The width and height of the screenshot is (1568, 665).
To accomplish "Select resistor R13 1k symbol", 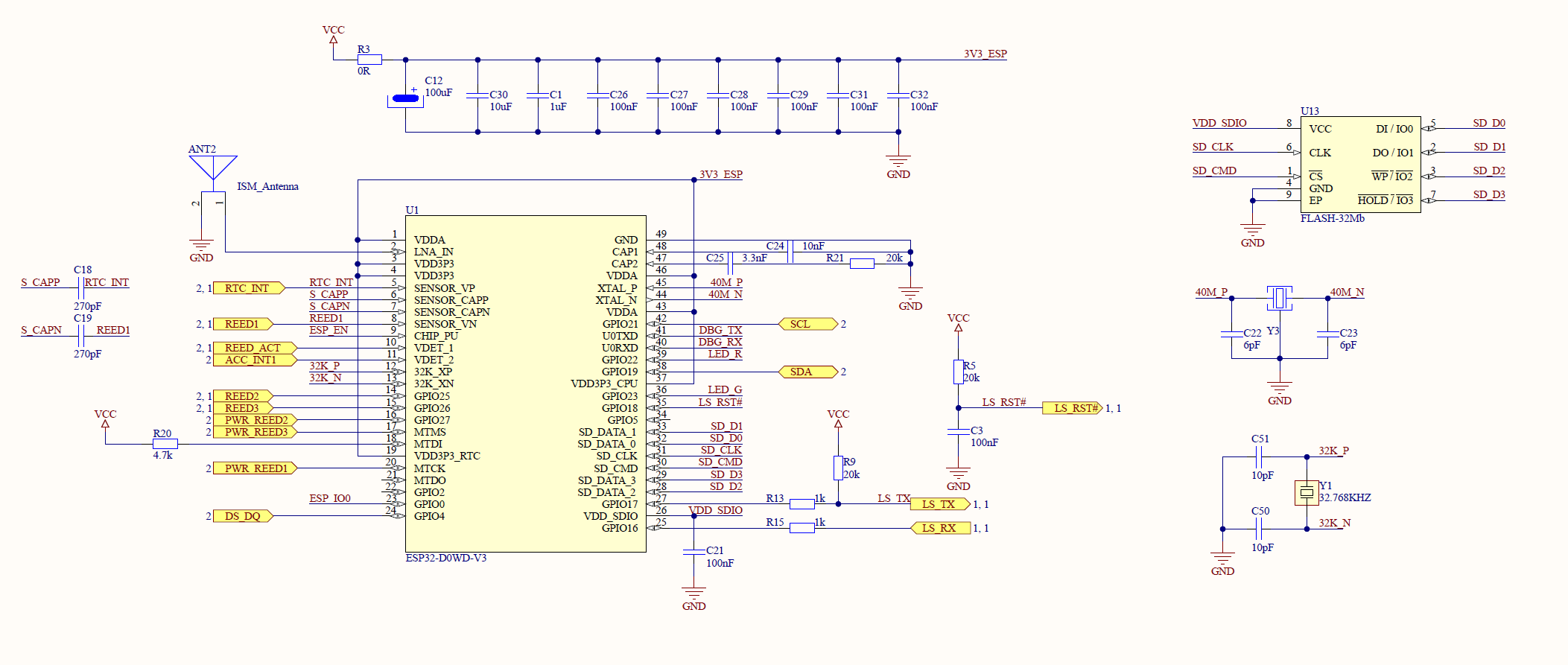I will (802, 504).
